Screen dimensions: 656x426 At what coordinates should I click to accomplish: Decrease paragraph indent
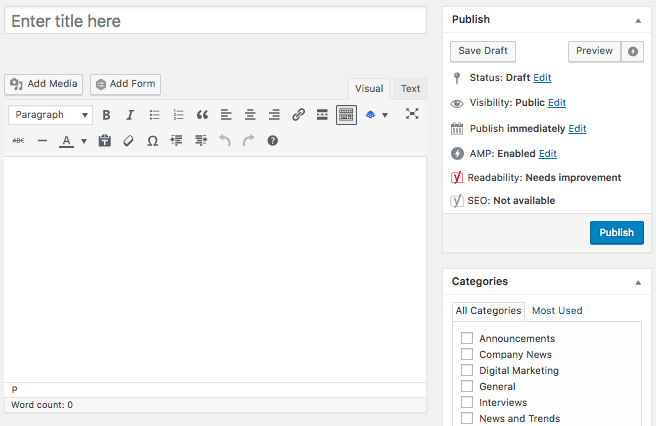pos(177,141)
